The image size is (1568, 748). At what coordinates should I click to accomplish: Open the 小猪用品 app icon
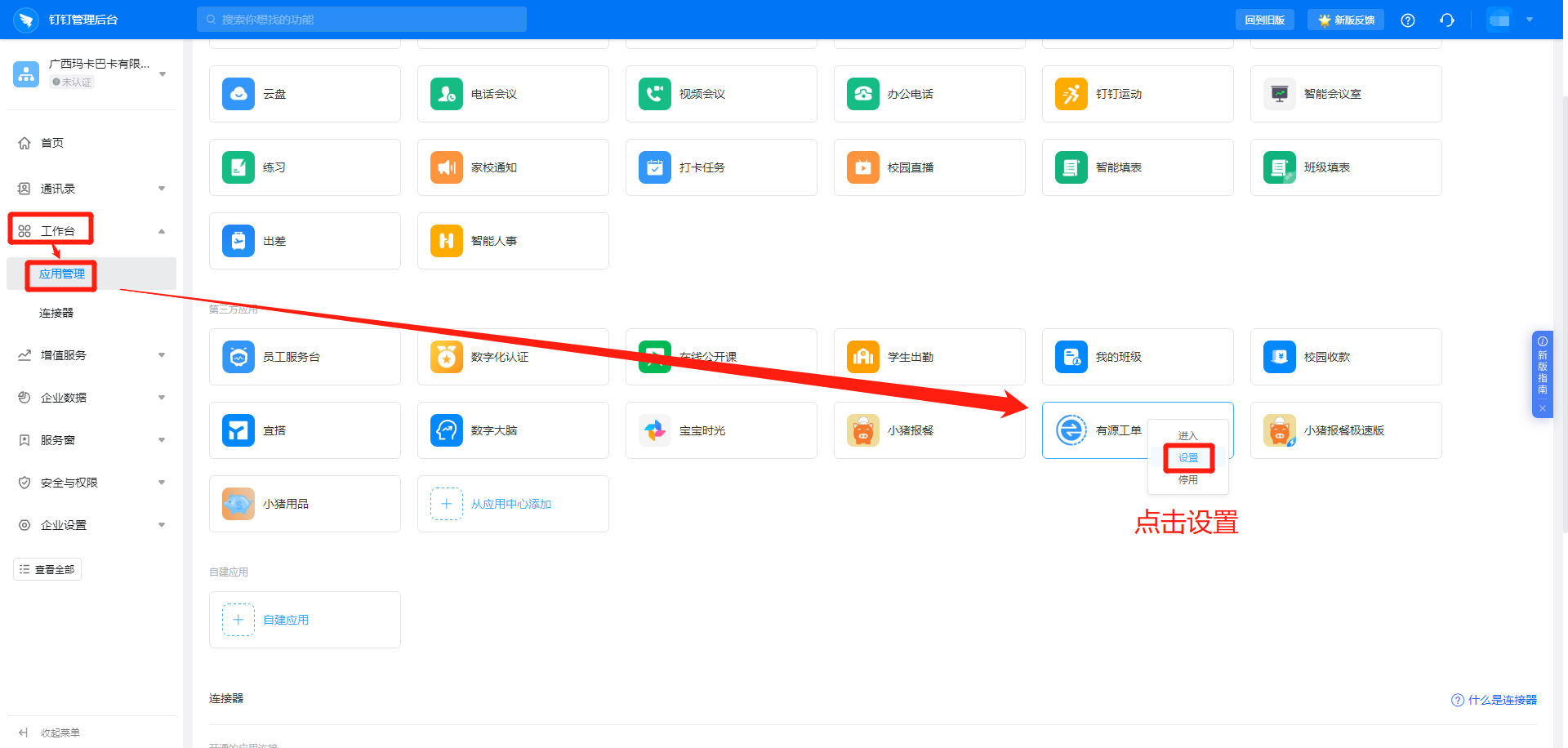238,504
